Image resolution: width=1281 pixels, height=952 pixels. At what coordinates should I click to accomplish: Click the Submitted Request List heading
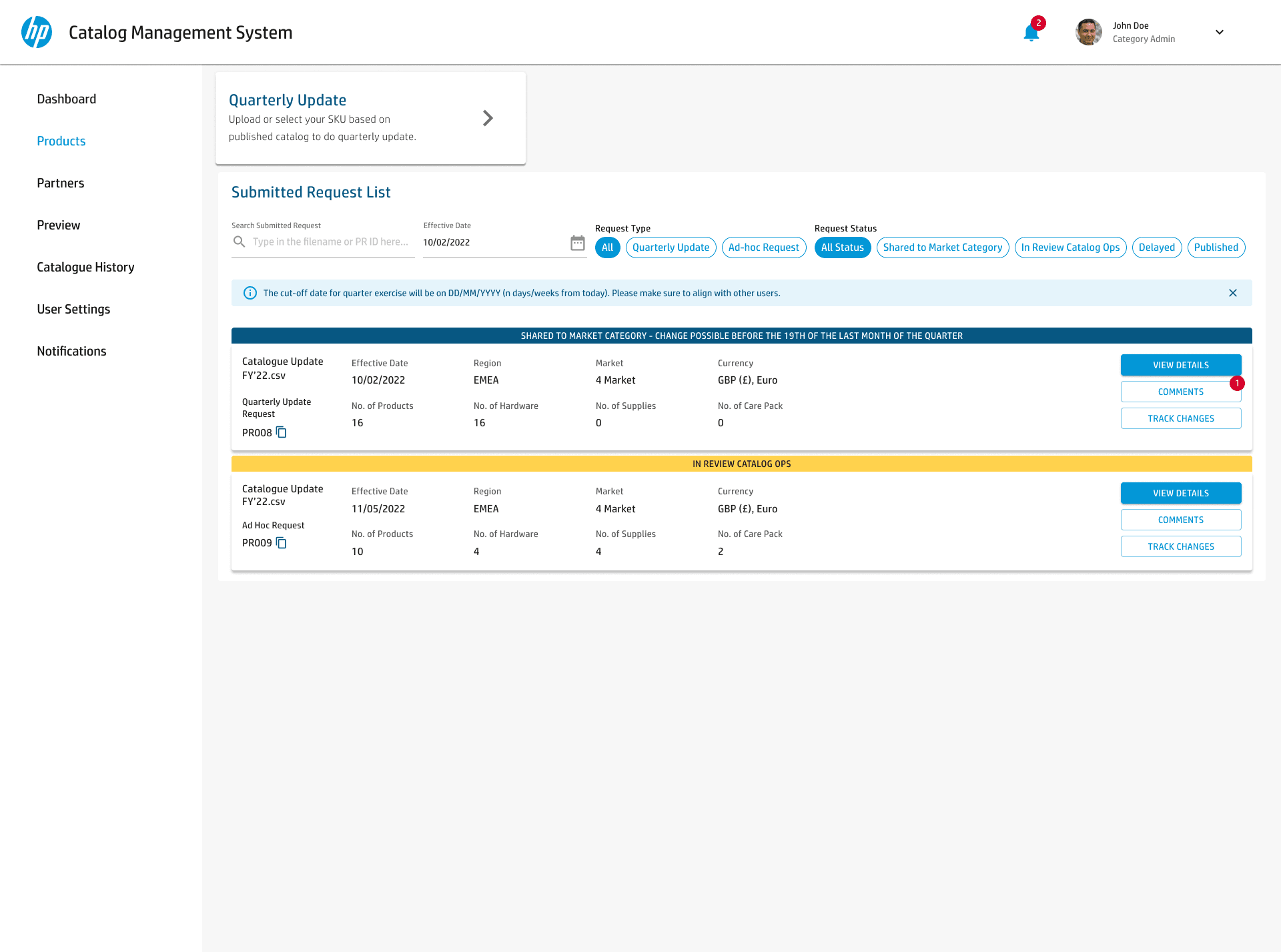pyautogui.click(x=311, y=192)
